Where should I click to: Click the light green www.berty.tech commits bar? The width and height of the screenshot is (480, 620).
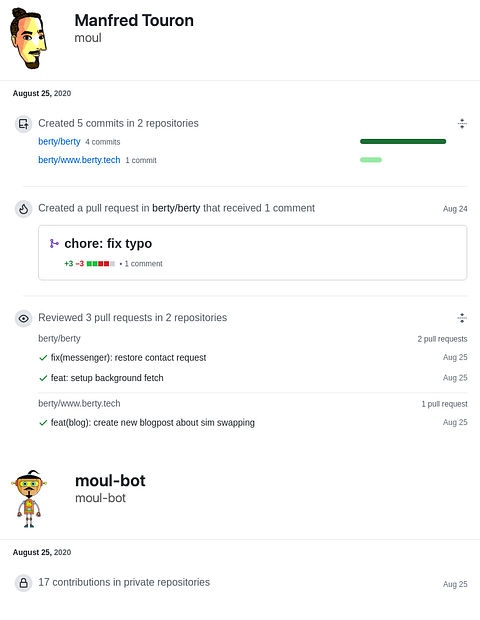tap(371, 160)
